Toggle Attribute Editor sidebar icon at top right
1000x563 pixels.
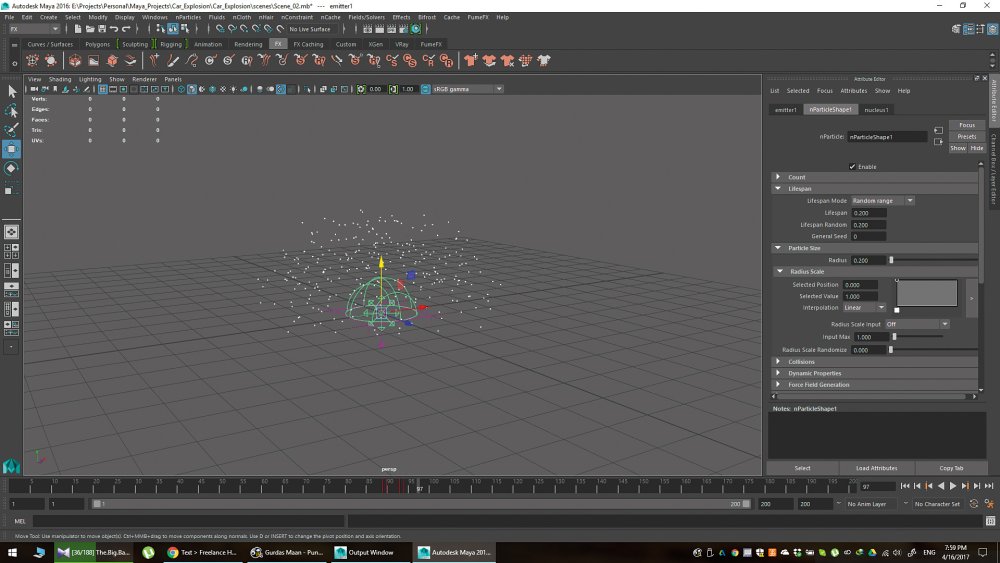[969, 29]
